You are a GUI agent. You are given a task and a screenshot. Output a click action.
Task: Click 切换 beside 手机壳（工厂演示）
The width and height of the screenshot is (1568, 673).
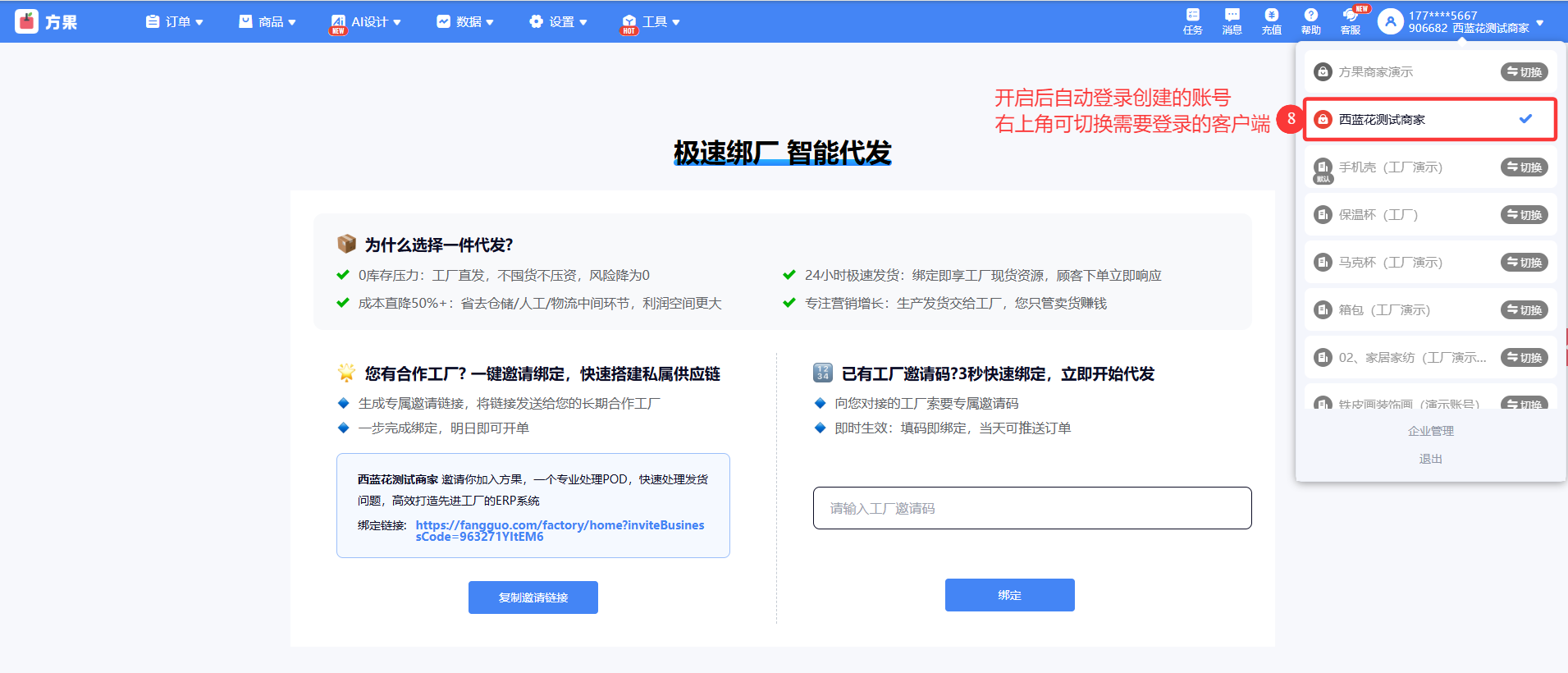pos(1524,167)
